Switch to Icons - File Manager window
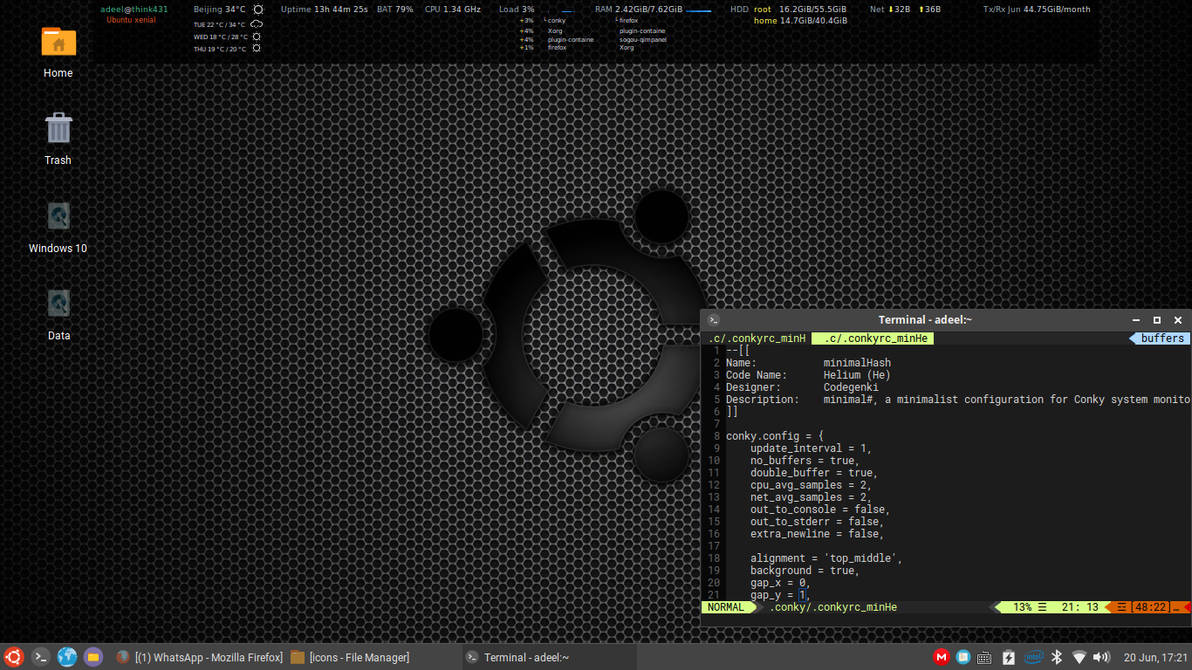The width and height of the screenshot is (1192, 670). 350,657
